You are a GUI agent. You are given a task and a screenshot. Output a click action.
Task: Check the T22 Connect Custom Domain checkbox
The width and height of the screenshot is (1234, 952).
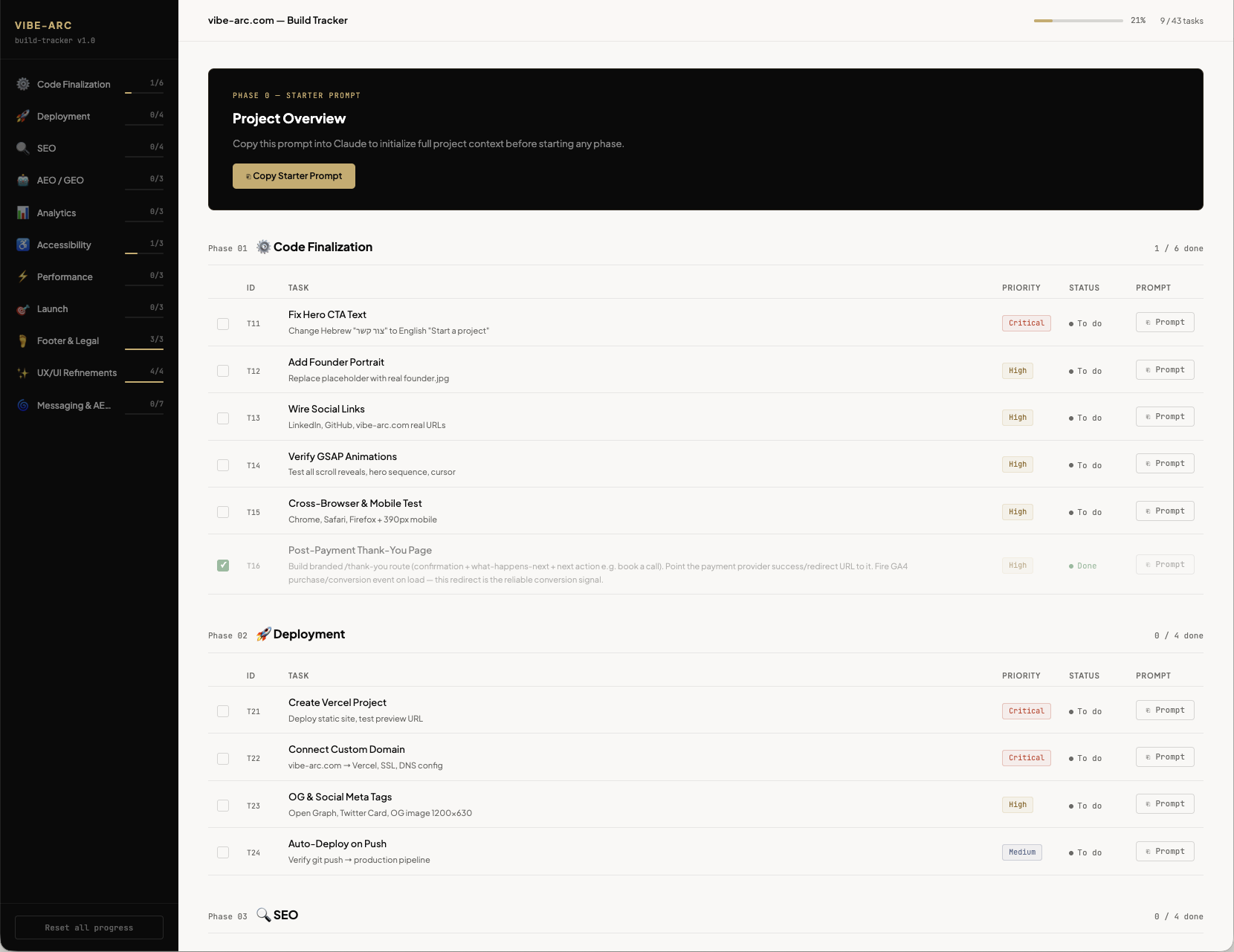(x=223, y=758)
